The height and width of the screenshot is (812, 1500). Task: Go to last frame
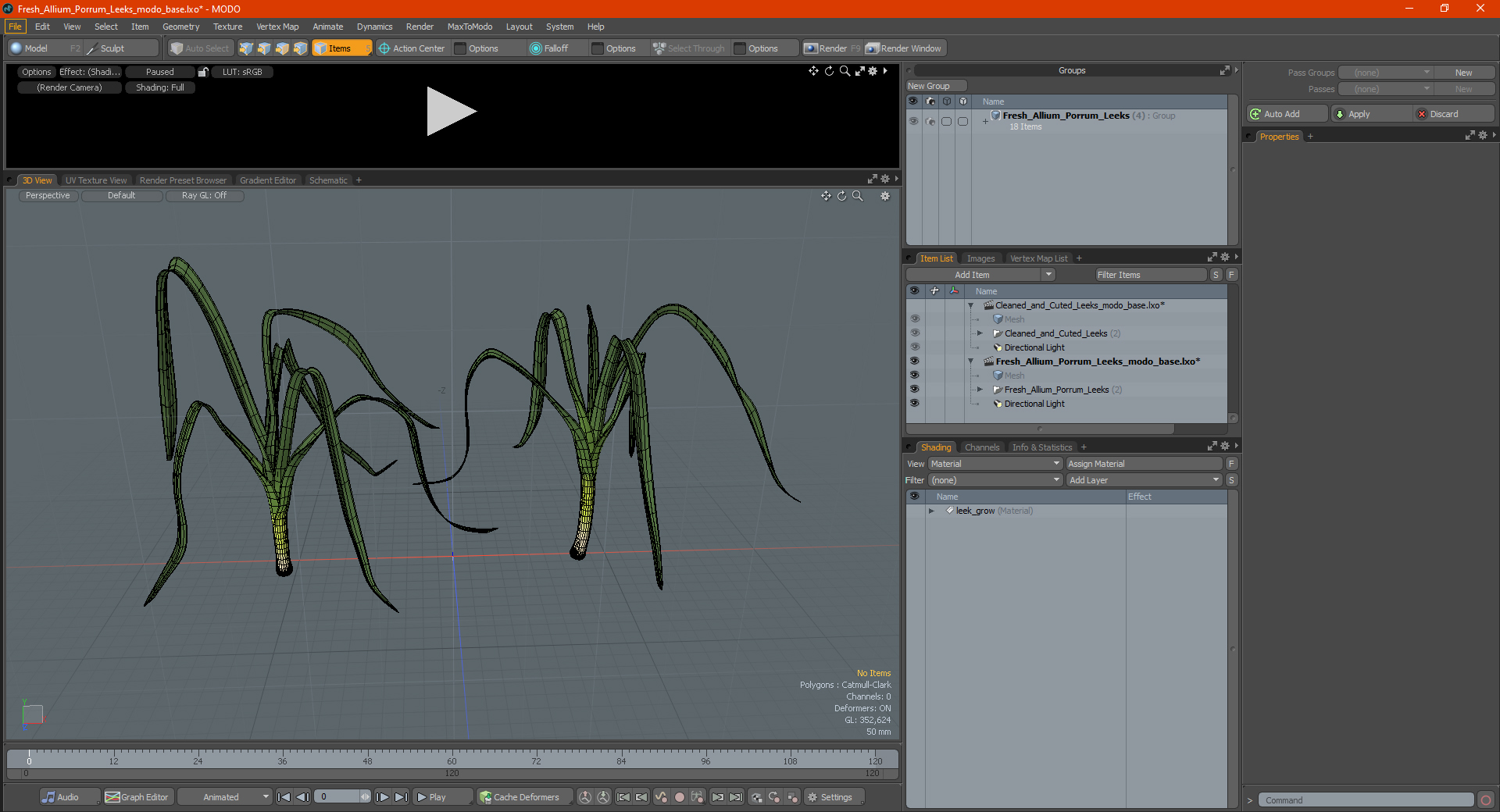coord(401,797)
